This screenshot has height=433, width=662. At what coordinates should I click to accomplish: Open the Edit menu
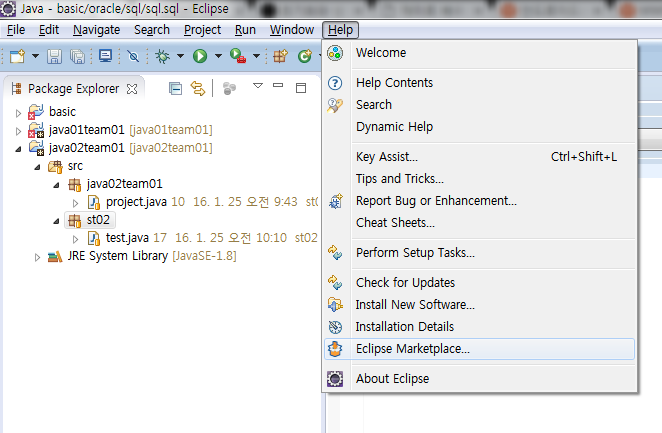49,30
